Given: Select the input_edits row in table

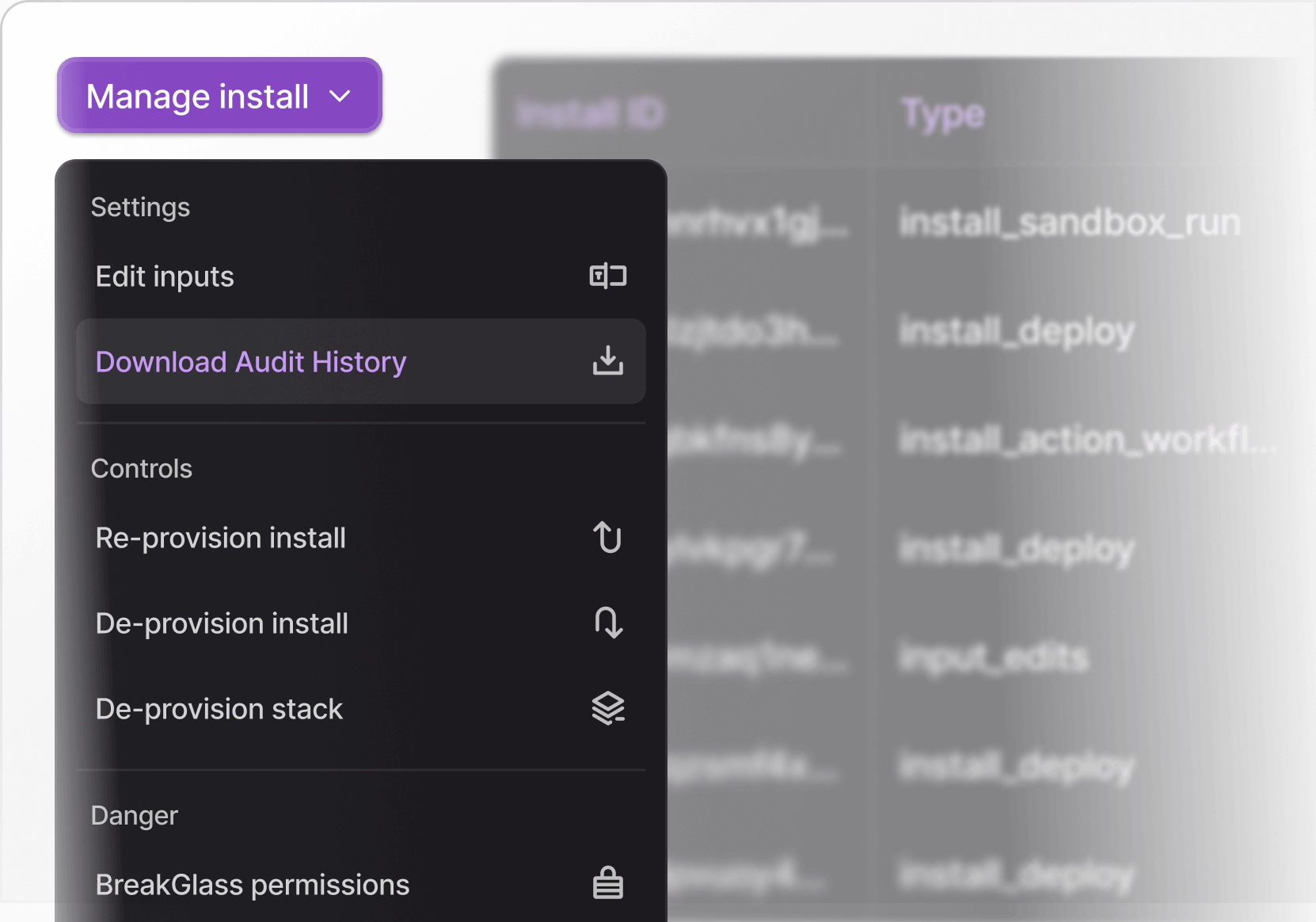Looking at the screenshot, I should click(994, 657).
